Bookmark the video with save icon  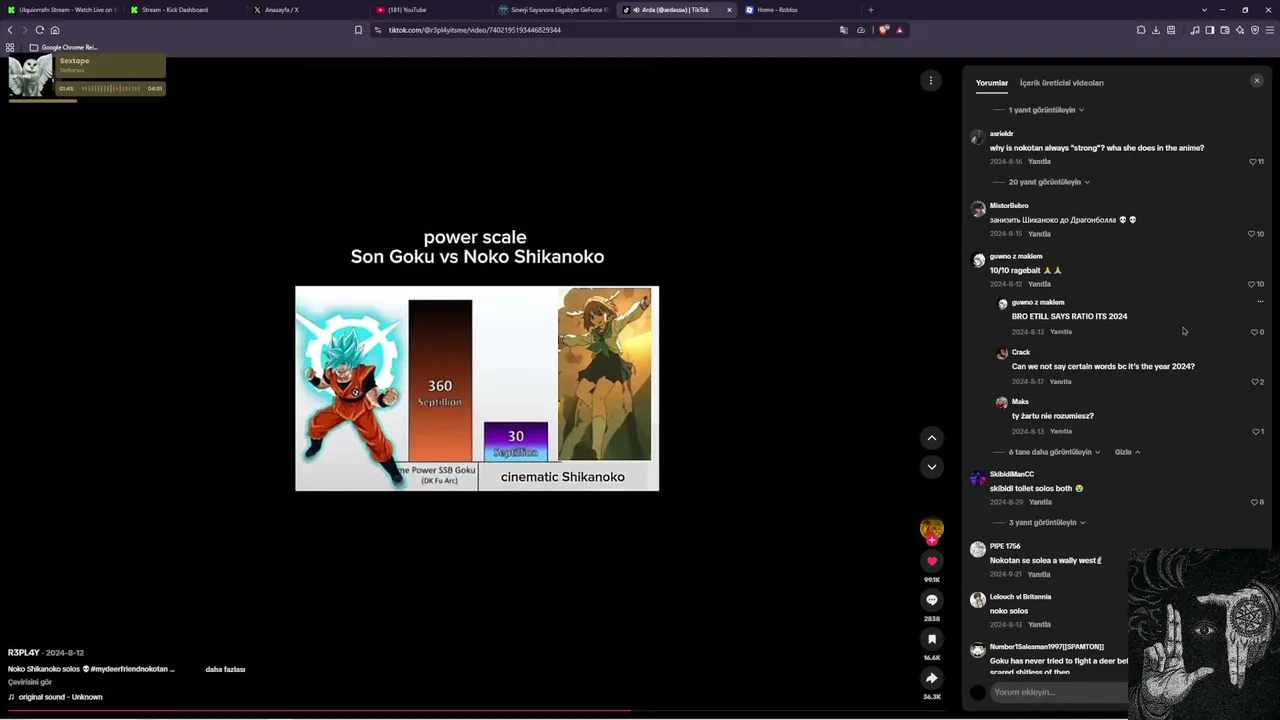tap(932, 639)
